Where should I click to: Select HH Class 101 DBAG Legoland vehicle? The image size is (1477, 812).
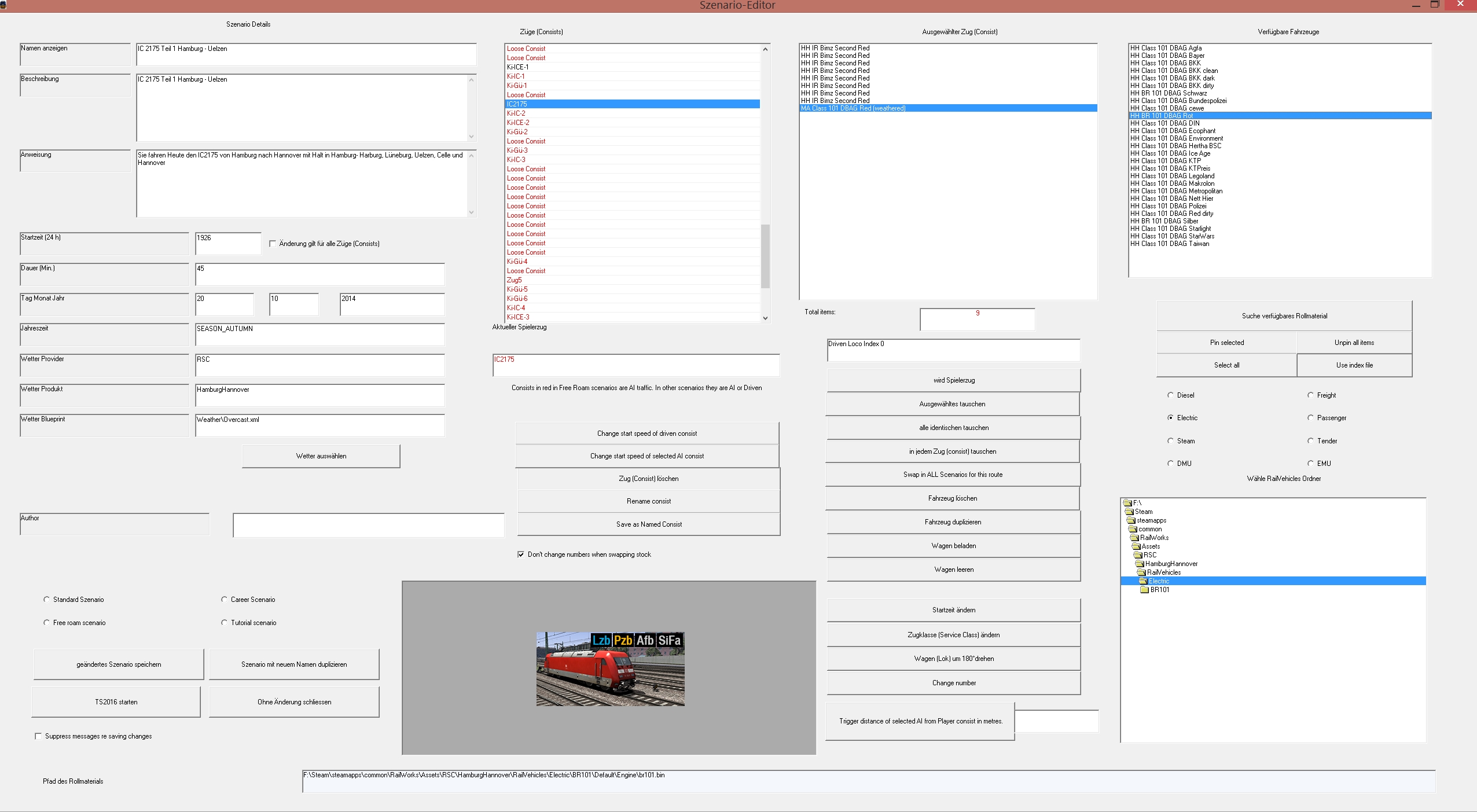[x=1172, y=176]
